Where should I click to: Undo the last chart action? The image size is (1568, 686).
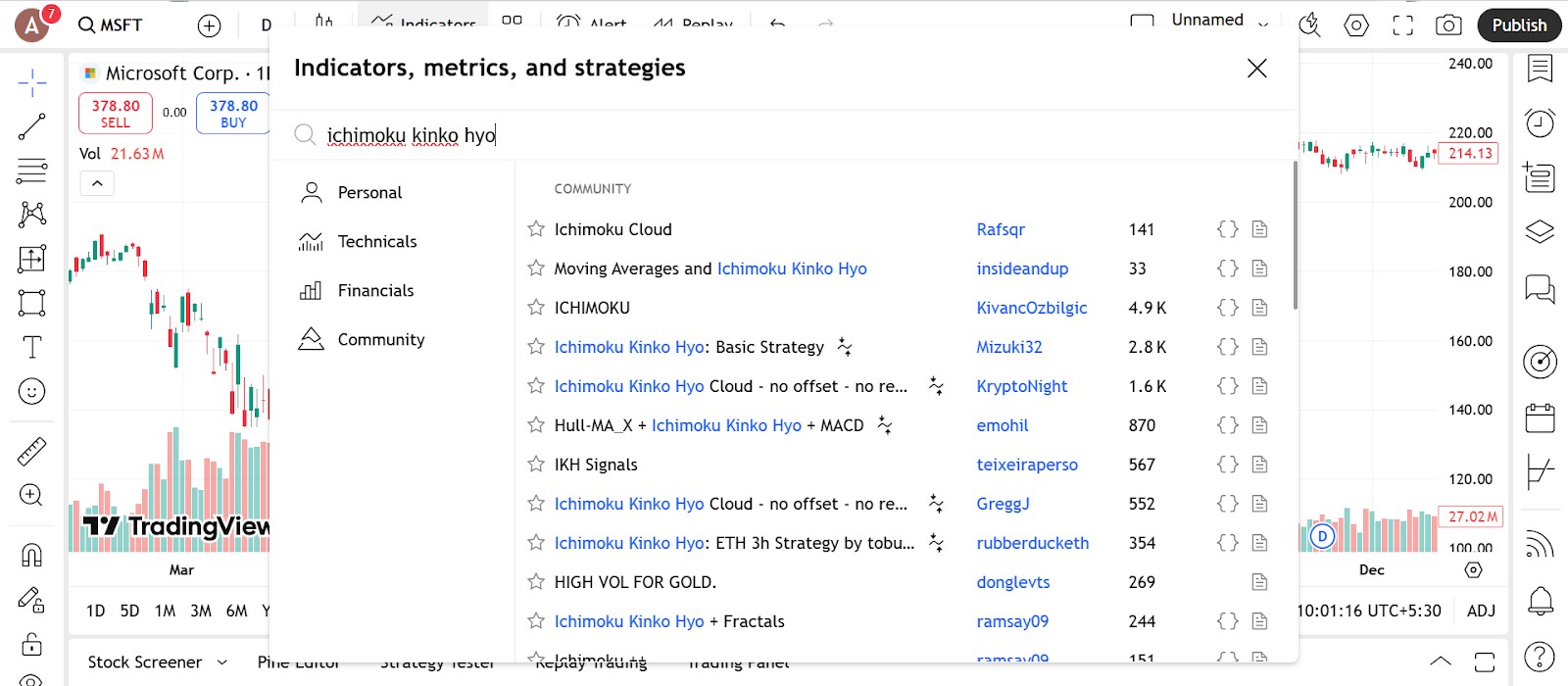pos(778,24)
